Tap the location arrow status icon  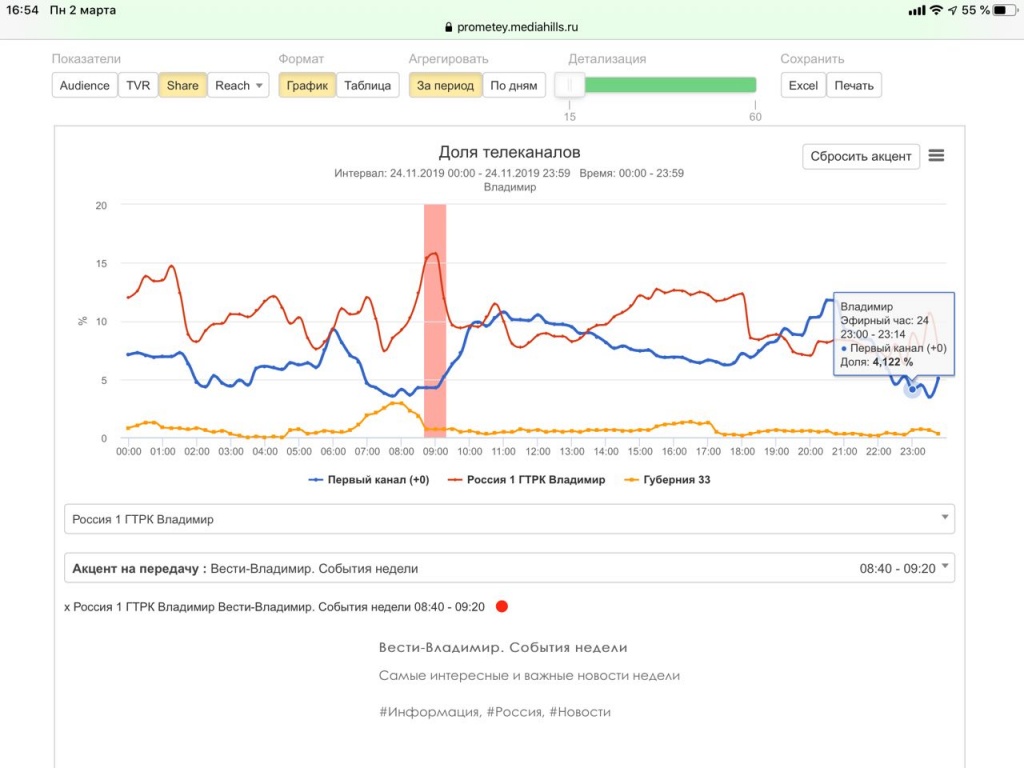click(953, 10)
